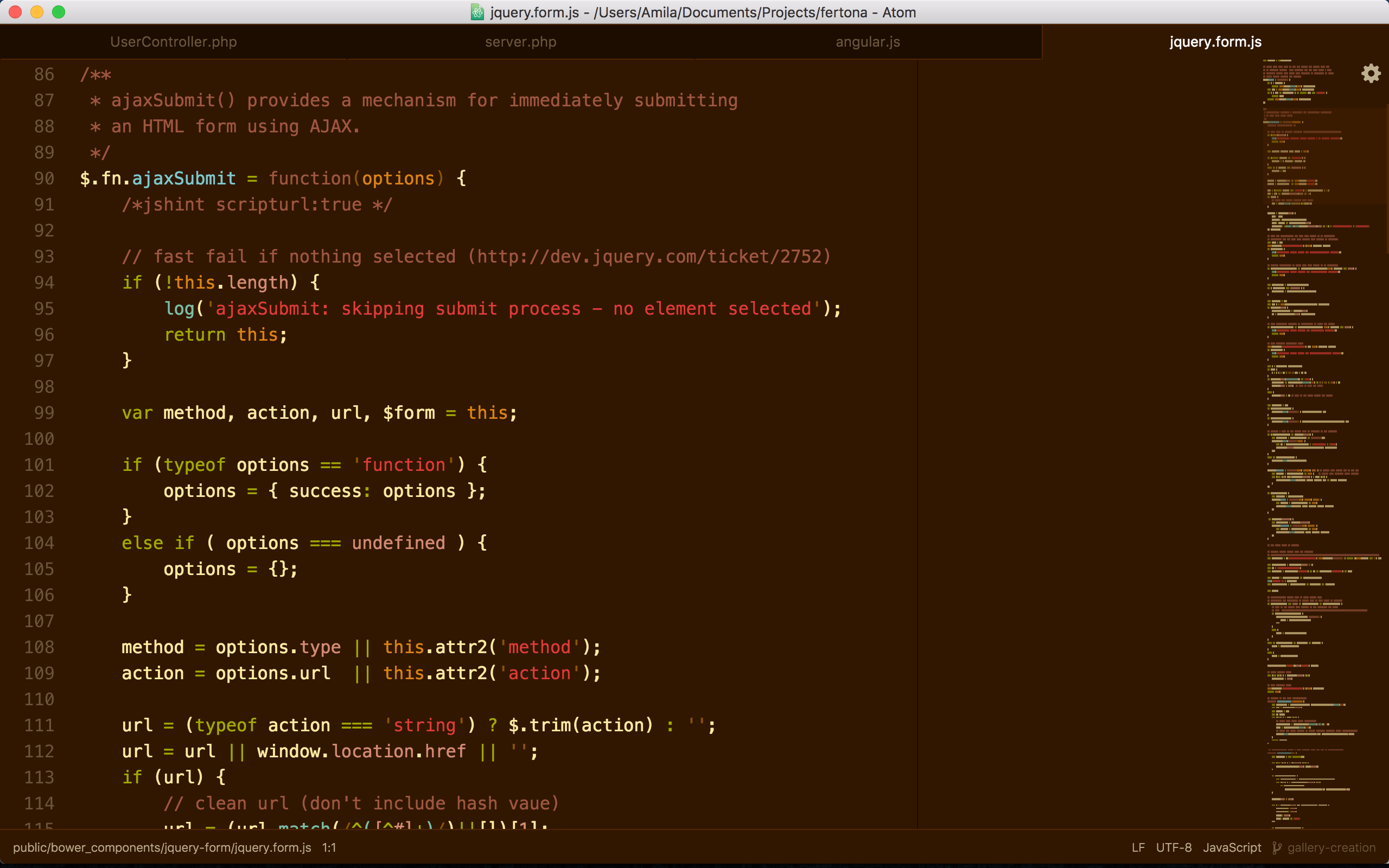Click the 'method' string on line 108
This screenshot has height=868, width=1389.
[539, 647]
